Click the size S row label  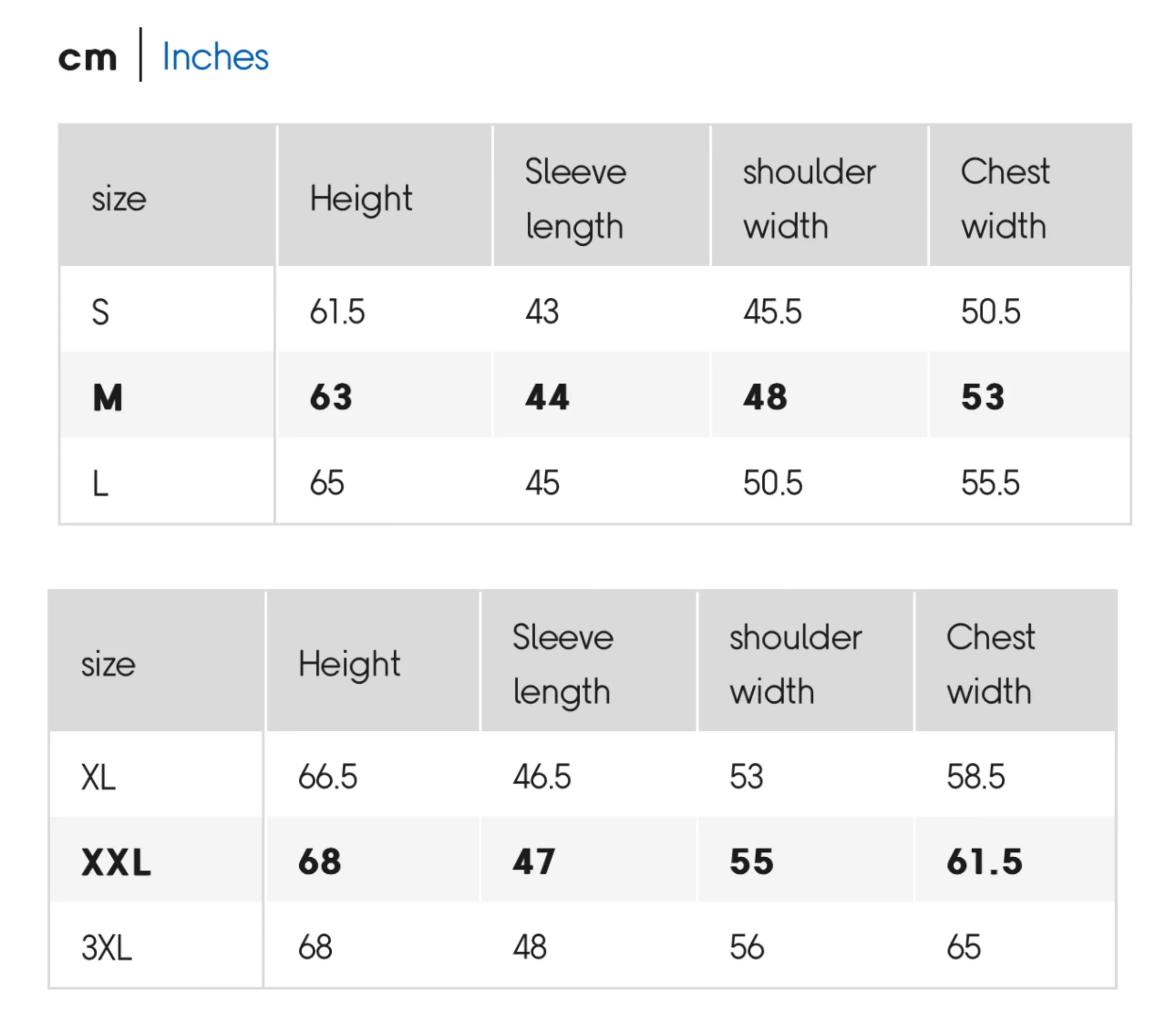(x=100, y=312)
